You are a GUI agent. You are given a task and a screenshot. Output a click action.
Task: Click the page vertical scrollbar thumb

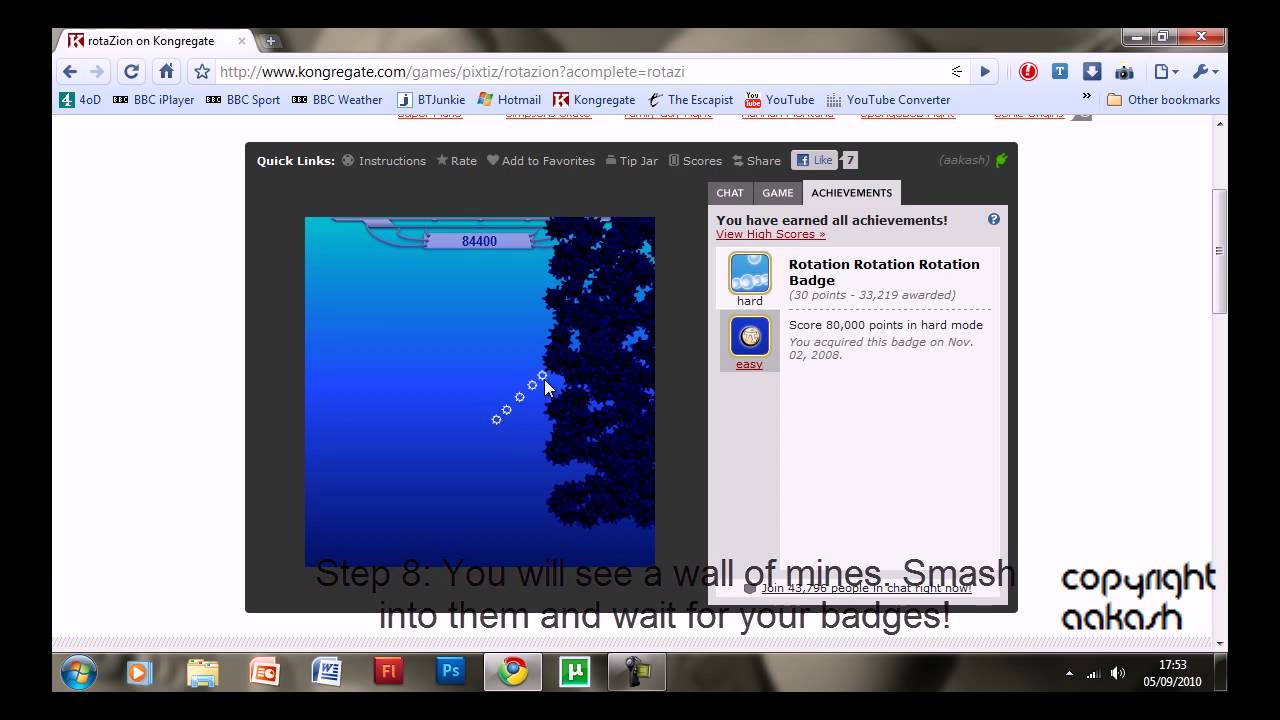pyautogui.click(x=1219, y=250)
